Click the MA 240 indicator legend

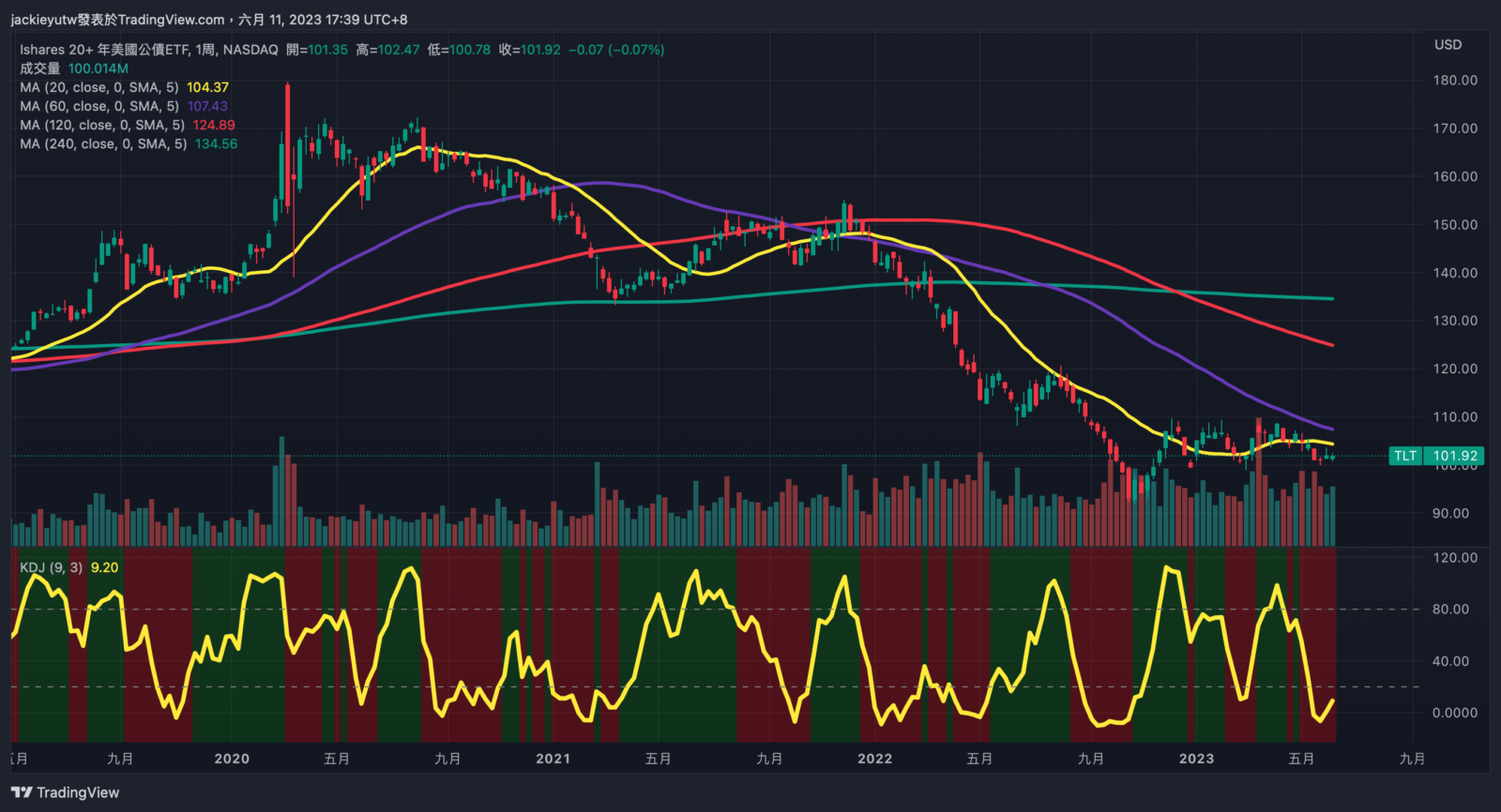103,143
